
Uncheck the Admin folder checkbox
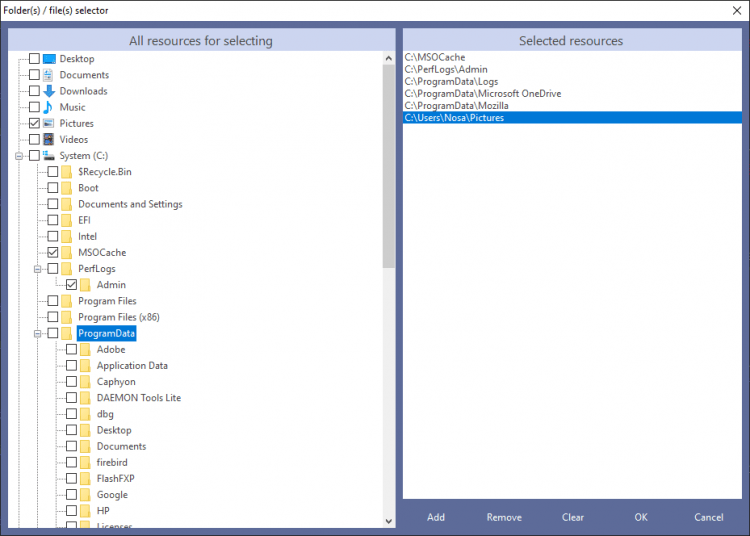click(71, 285)
